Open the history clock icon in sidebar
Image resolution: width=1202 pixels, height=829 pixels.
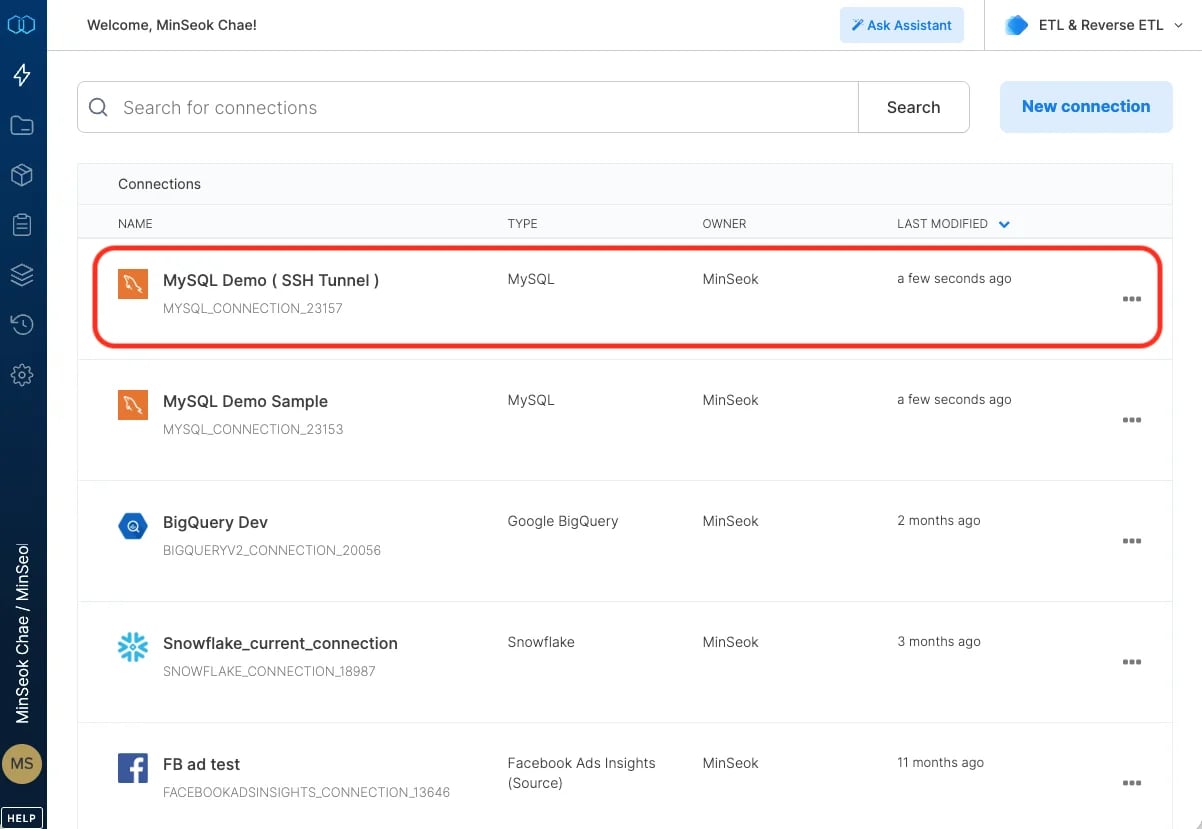coord(22,325)
